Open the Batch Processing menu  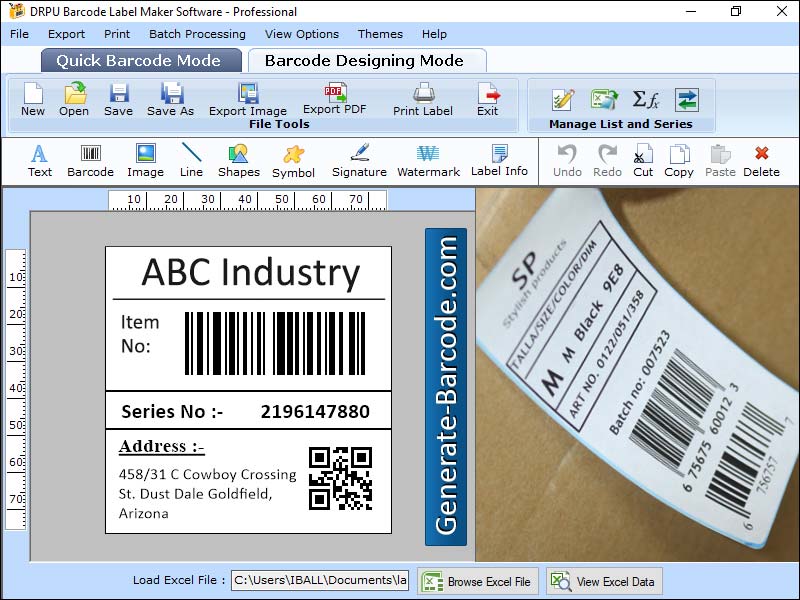[196, 34]
